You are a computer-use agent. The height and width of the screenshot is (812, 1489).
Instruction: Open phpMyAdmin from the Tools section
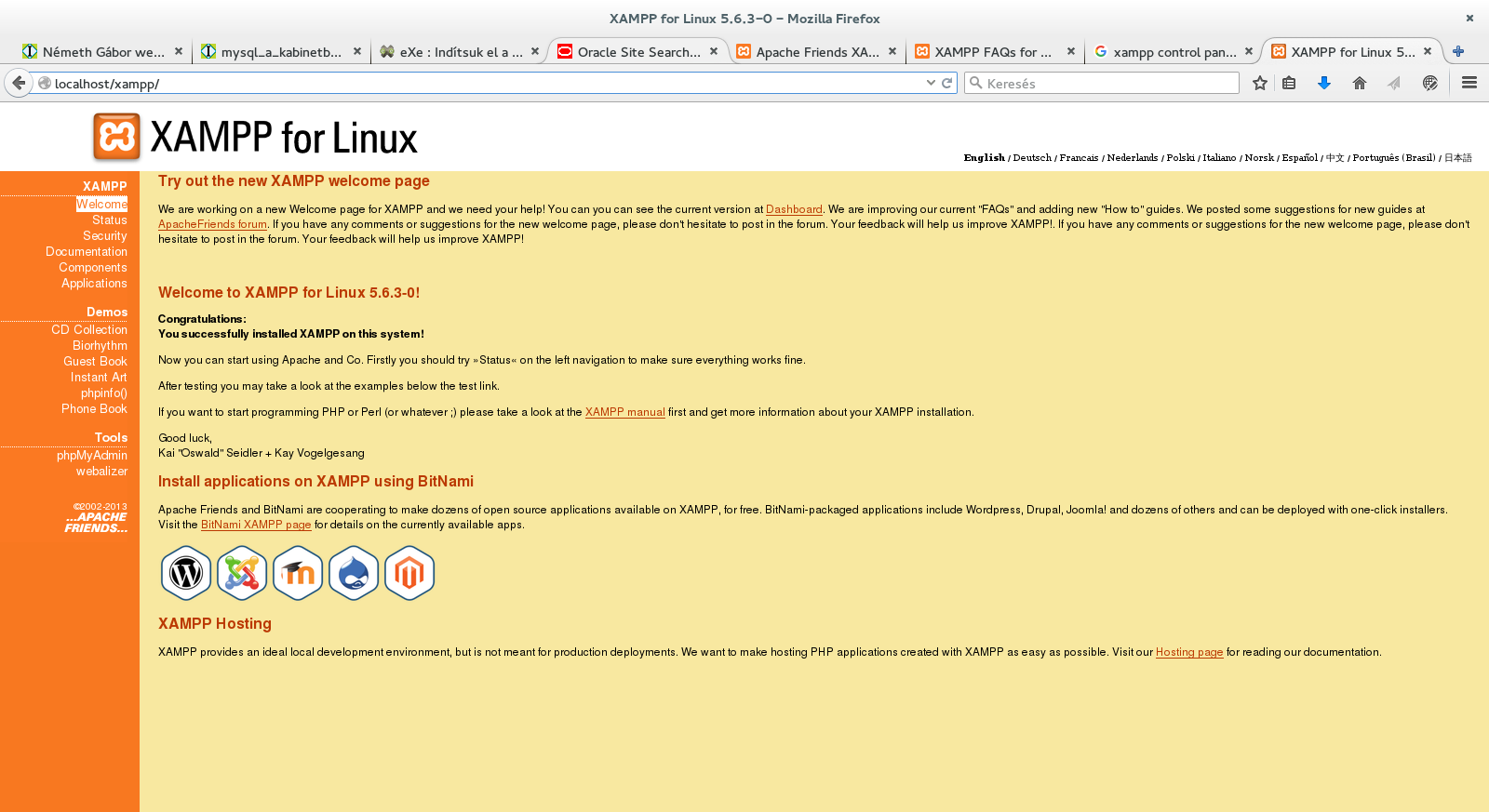pyautogui.click(x=91, y=456)
